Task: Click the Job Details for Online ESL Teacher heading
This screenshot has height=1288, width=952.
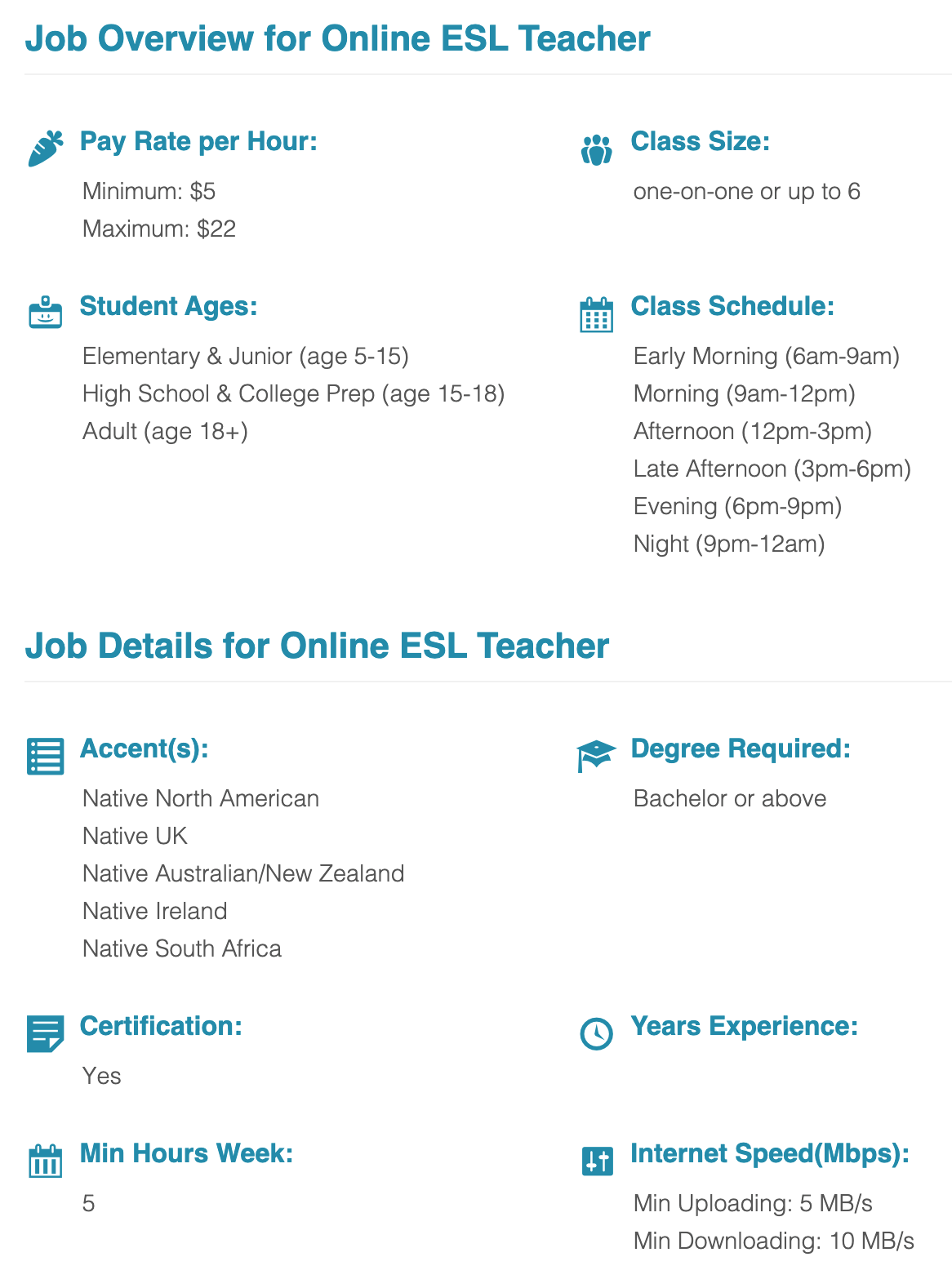Action: (318, 646)
